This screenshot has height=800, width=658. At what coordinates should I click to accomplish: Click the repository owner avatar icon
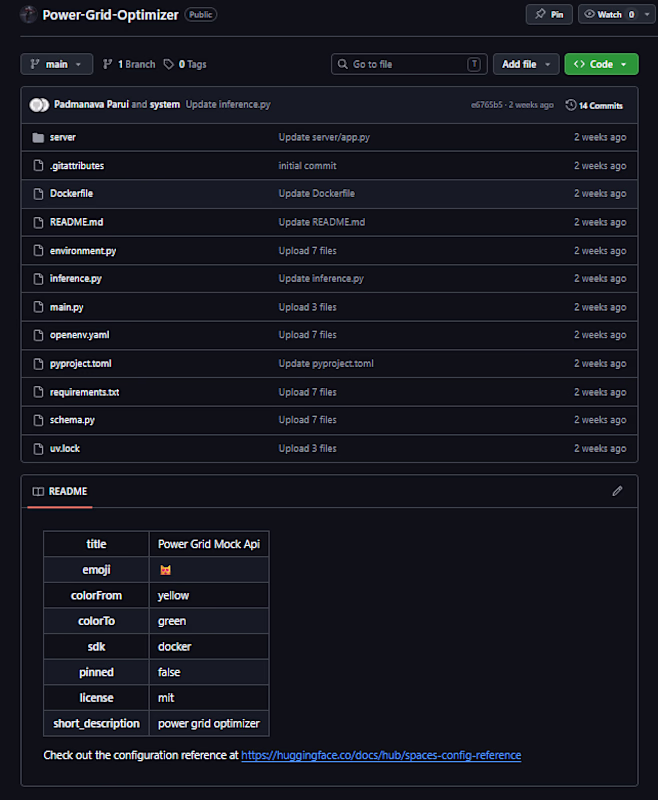click(x=28, y=15)
